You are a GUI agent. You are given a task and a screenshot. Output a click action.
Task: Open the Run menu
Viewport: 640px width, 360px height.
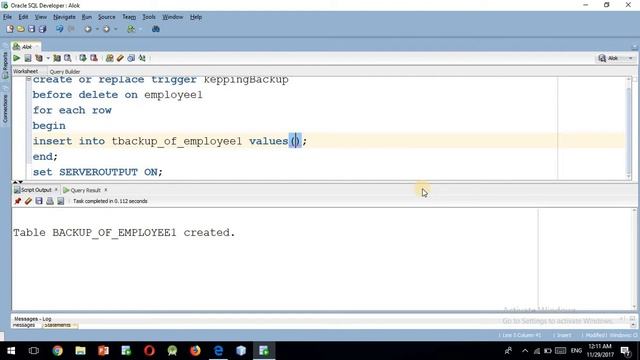(x=87, y=17)
